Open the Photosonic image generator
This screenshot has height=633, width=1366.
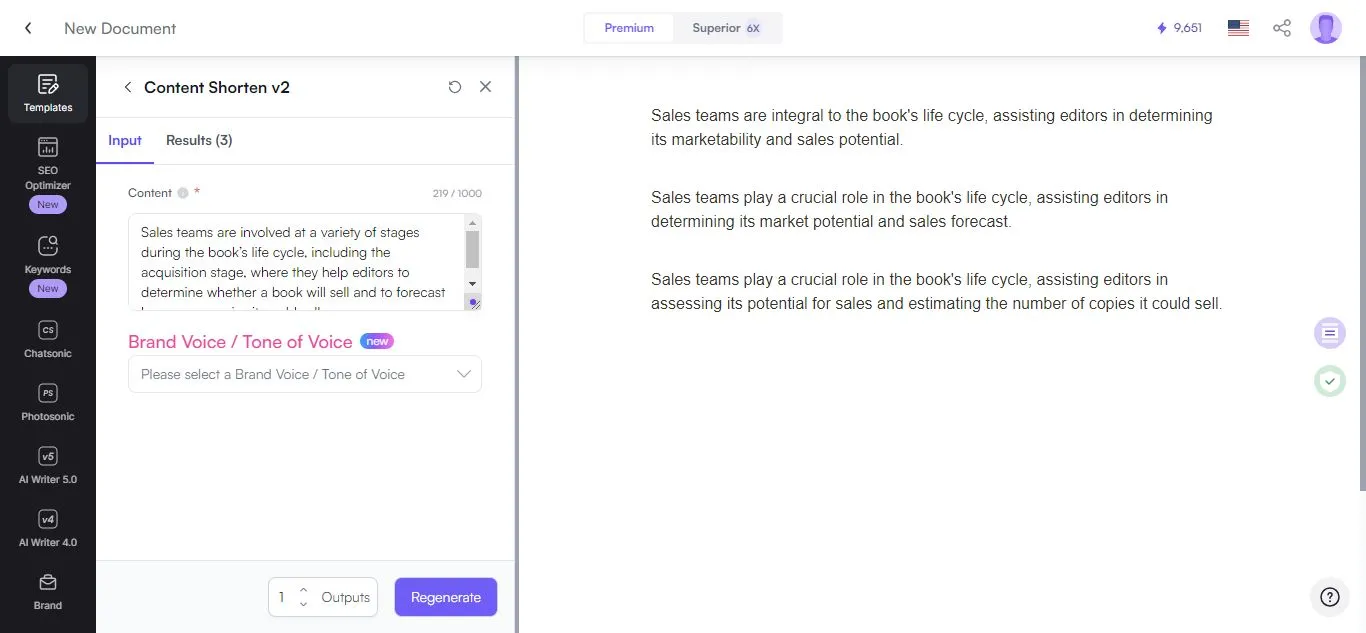click(47, 402)
